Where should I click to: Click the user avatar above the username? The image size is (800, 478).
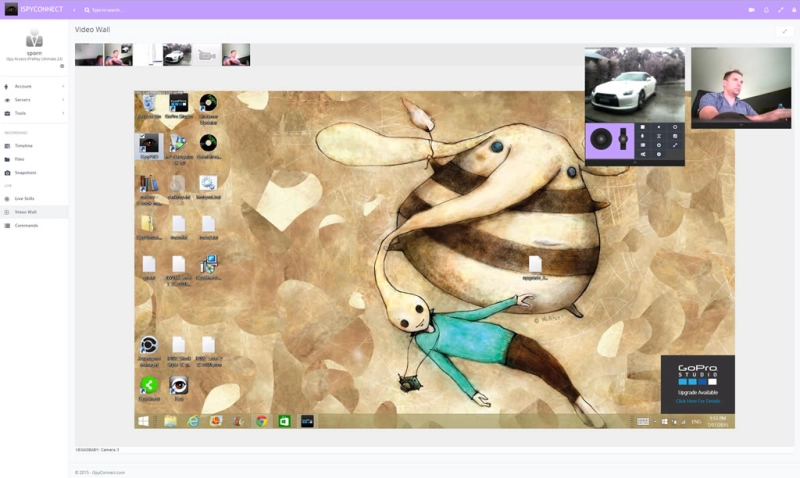pos(34,38)
